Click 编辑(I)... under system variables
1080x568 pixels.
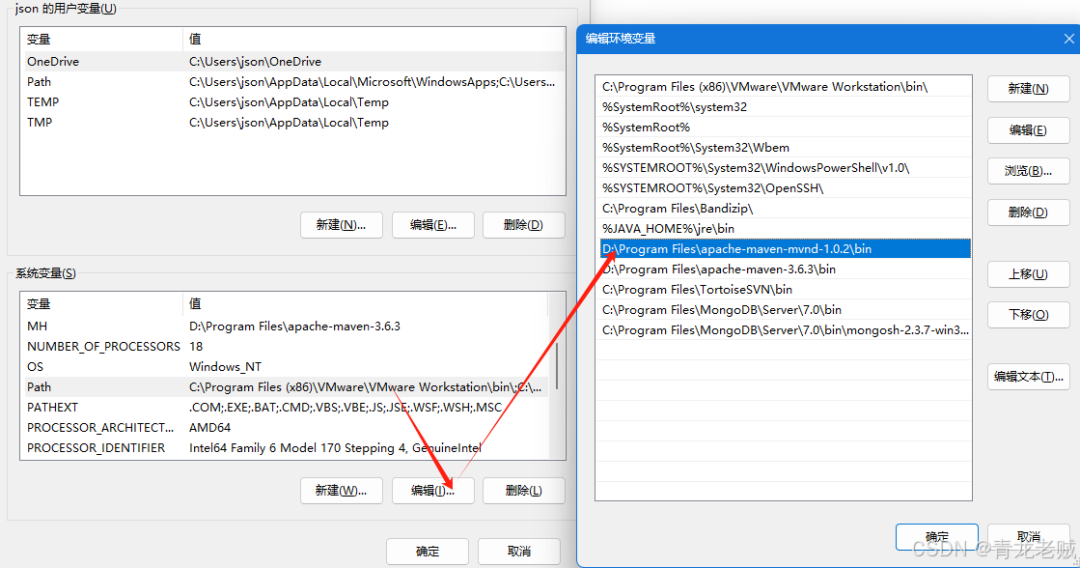point(432,491)
